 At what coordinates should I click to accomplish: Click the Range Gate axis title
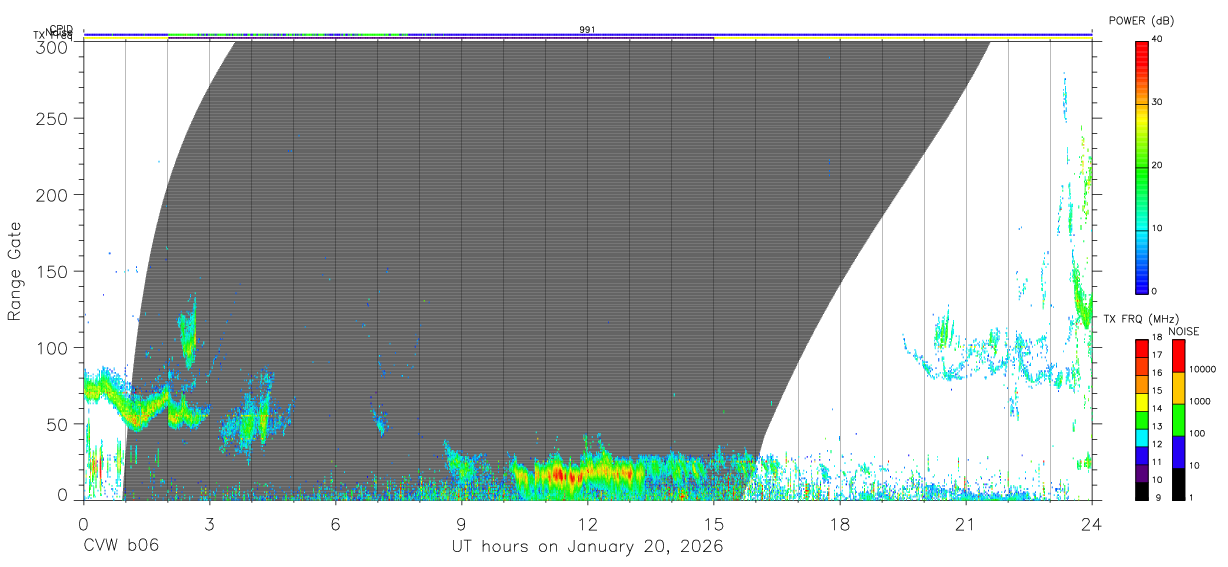15,272
